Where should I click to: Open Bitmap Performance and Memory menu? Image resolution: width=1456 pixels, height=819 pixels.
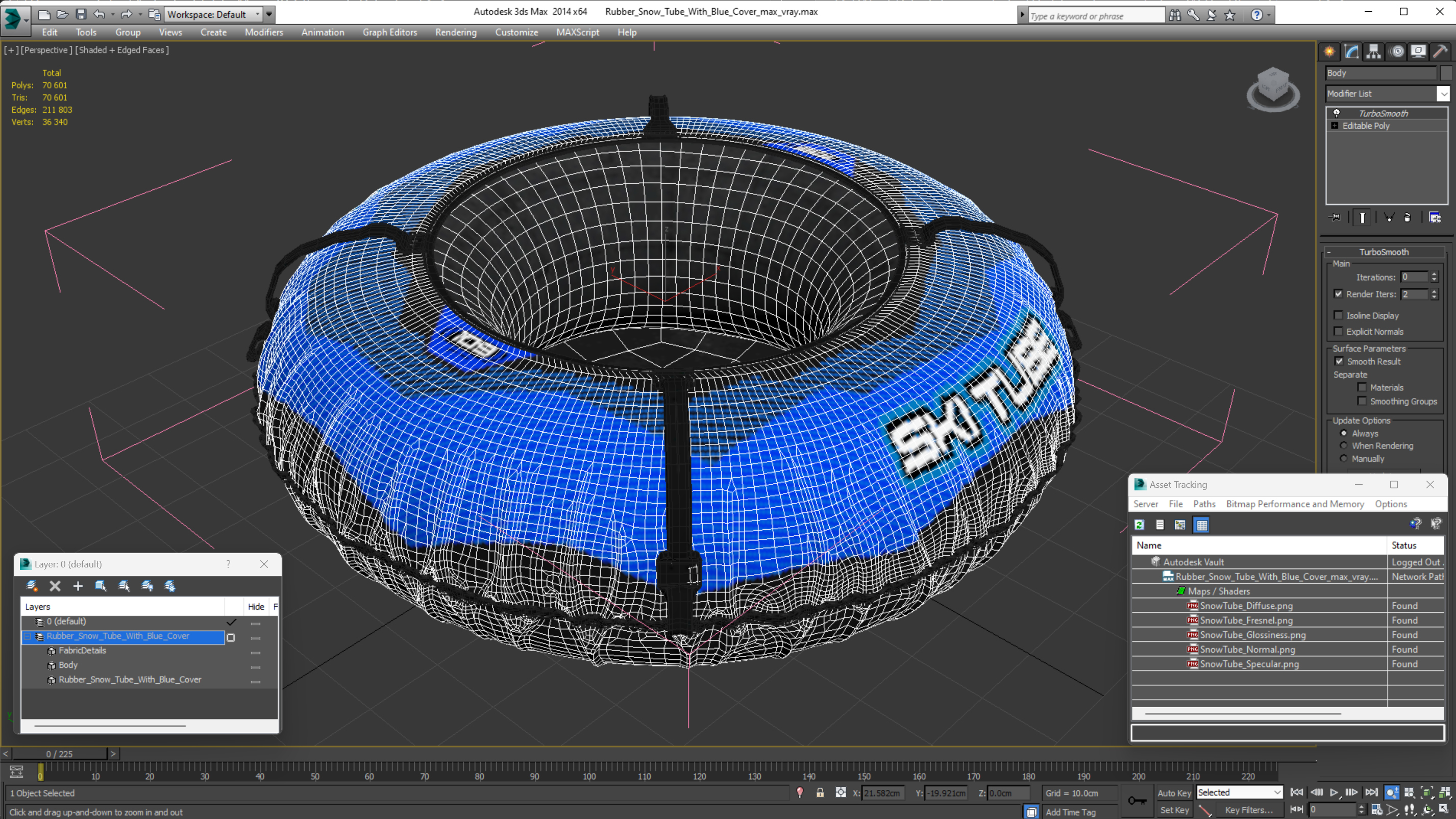click(x=1295, y=504)
